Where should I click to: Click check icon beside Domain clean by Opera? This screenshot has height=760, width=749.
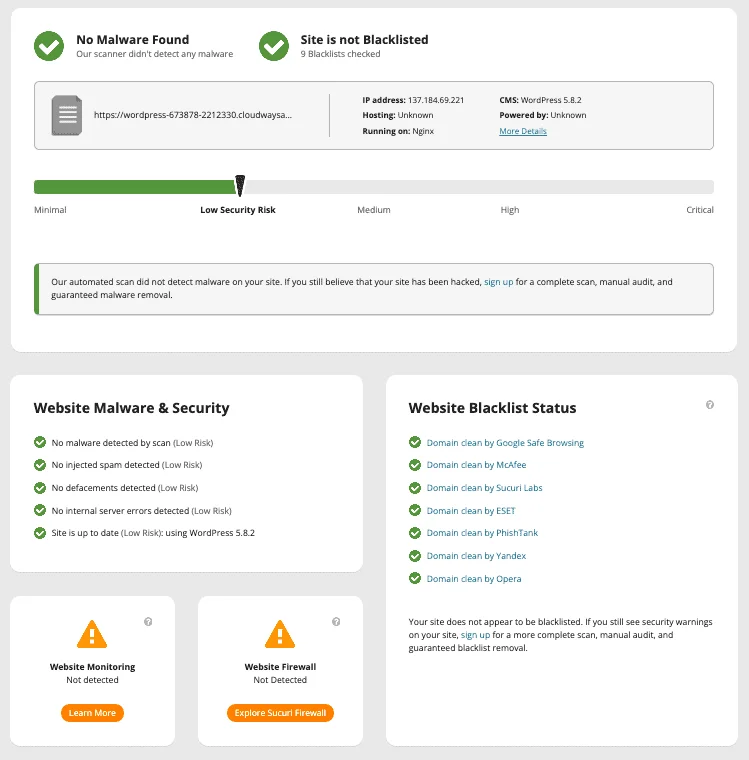pos(415,579)
